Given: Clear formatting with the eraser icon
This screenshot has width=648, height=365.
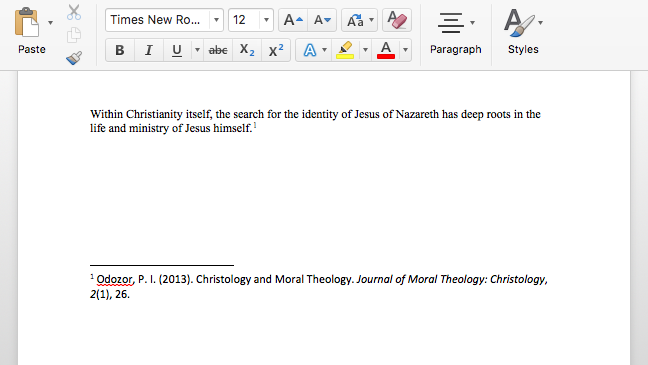Looking at the screenshot, I should tap(397, 20).
